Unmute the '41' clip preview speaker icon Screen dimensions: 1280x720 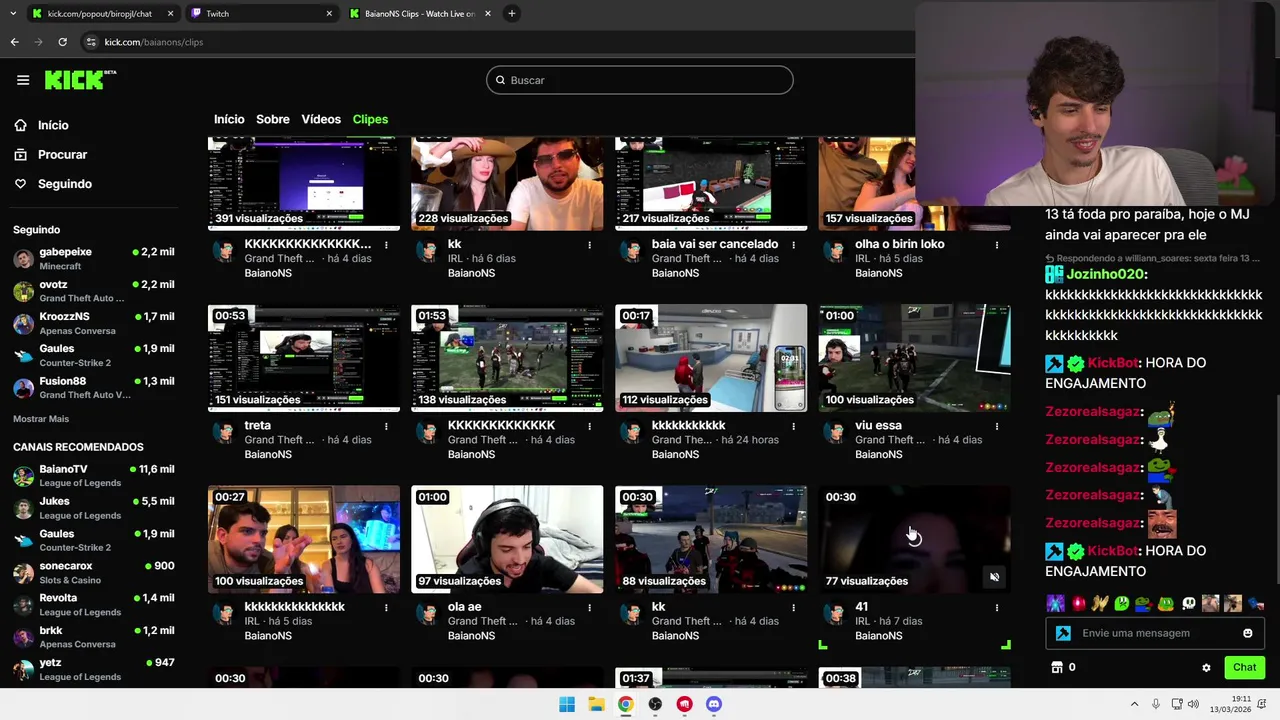(994, 577)
